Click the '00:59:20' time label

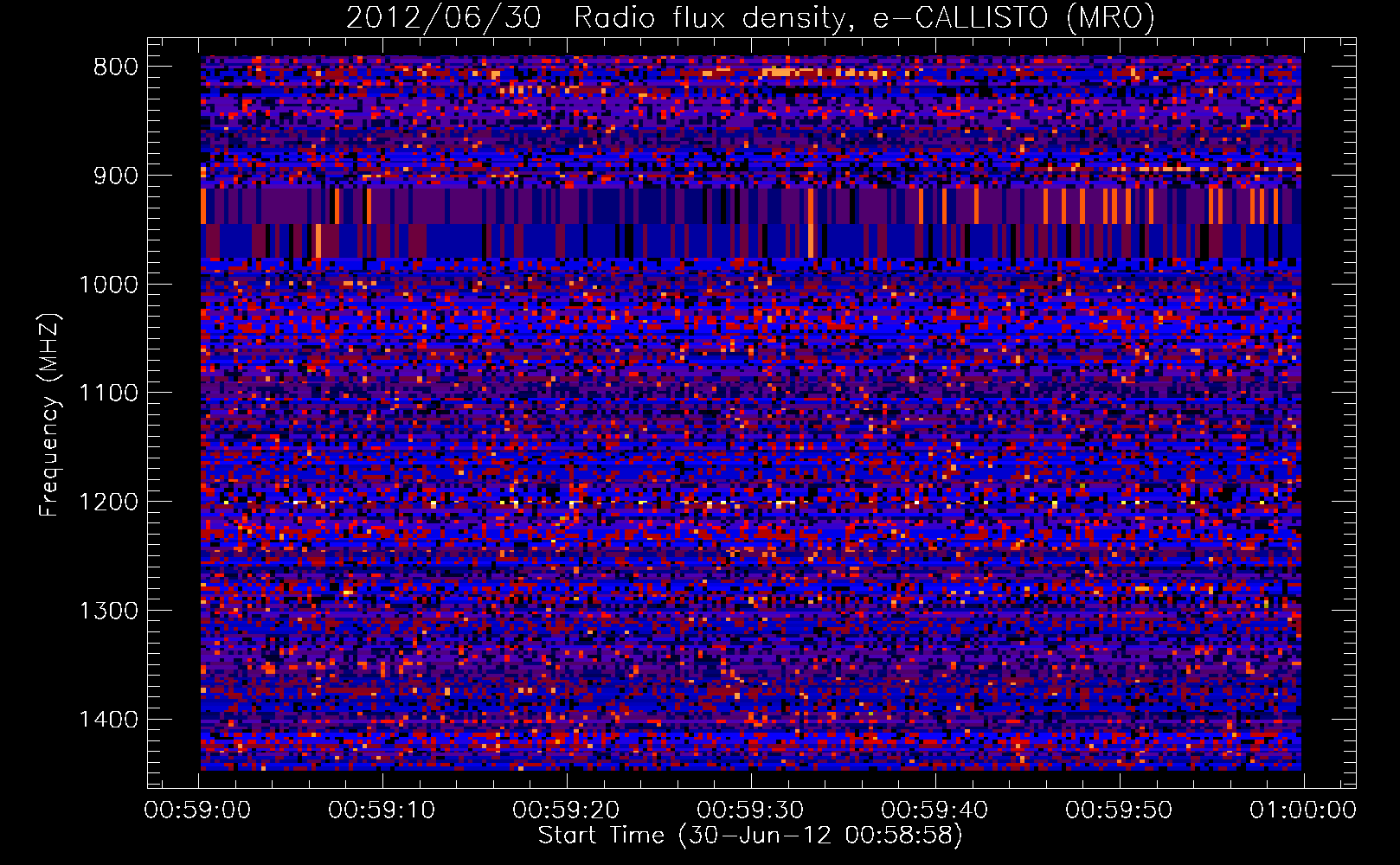click(x=567, y=811)
